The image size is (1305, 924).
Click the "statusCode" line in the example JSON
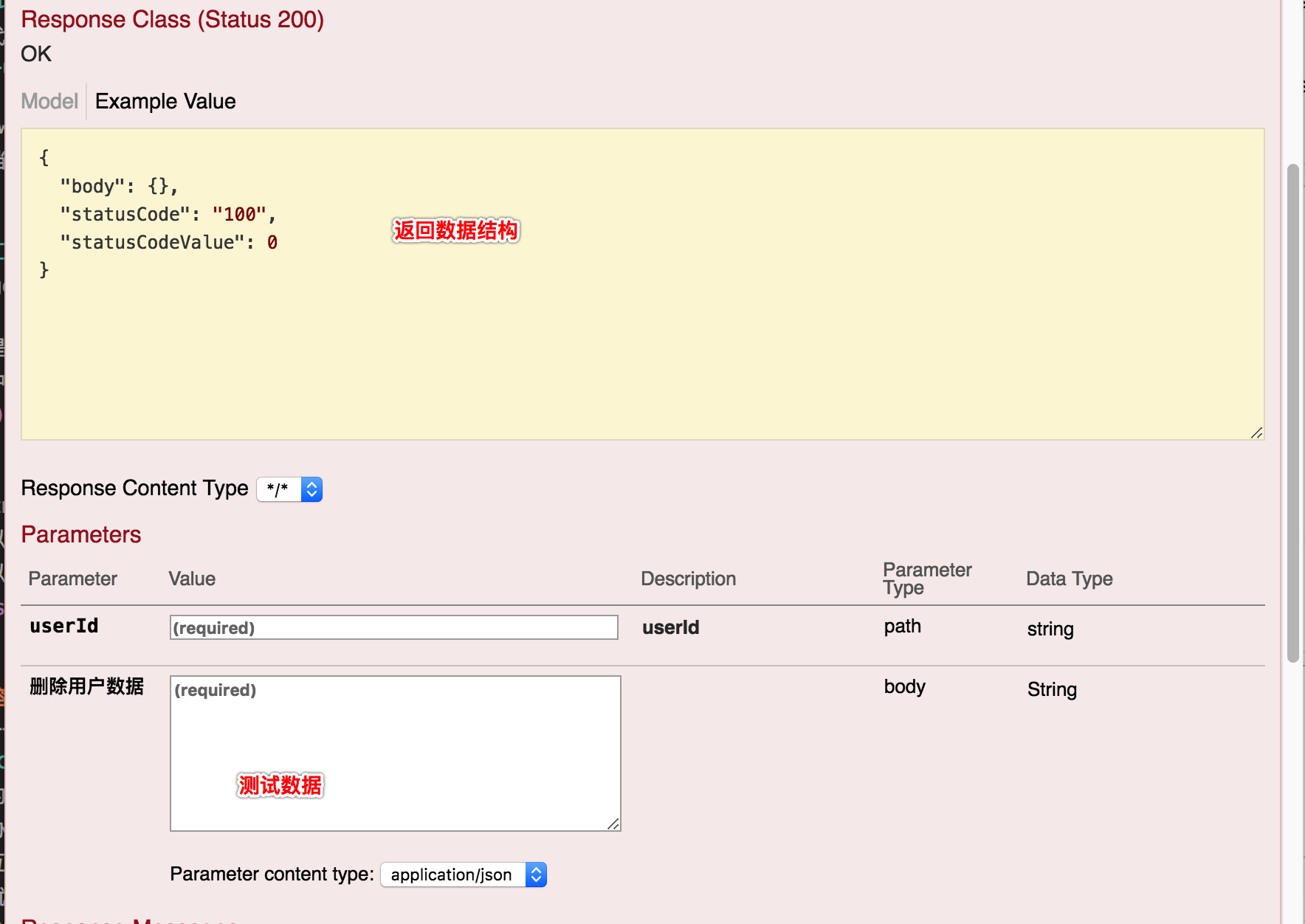point(168,215)
